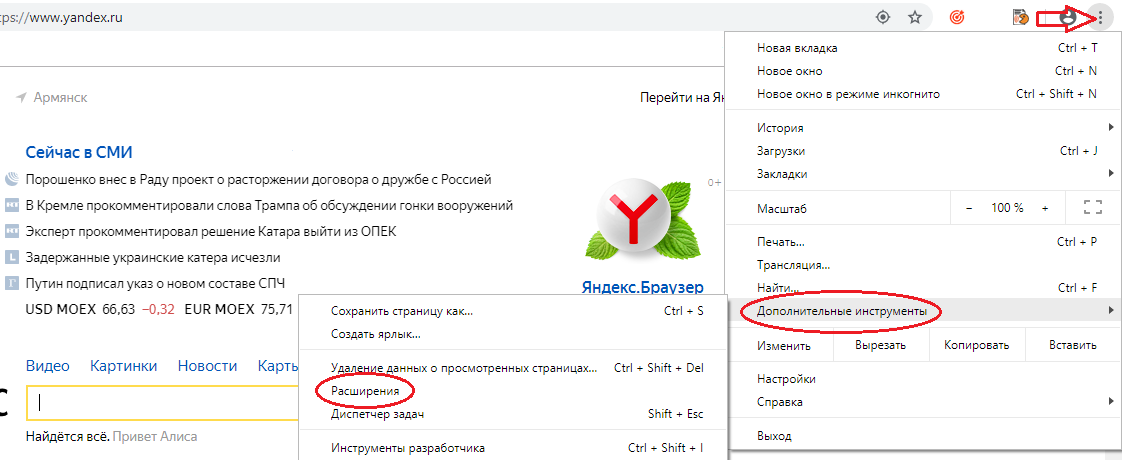Open the red target extension icon

pos(957,18)
